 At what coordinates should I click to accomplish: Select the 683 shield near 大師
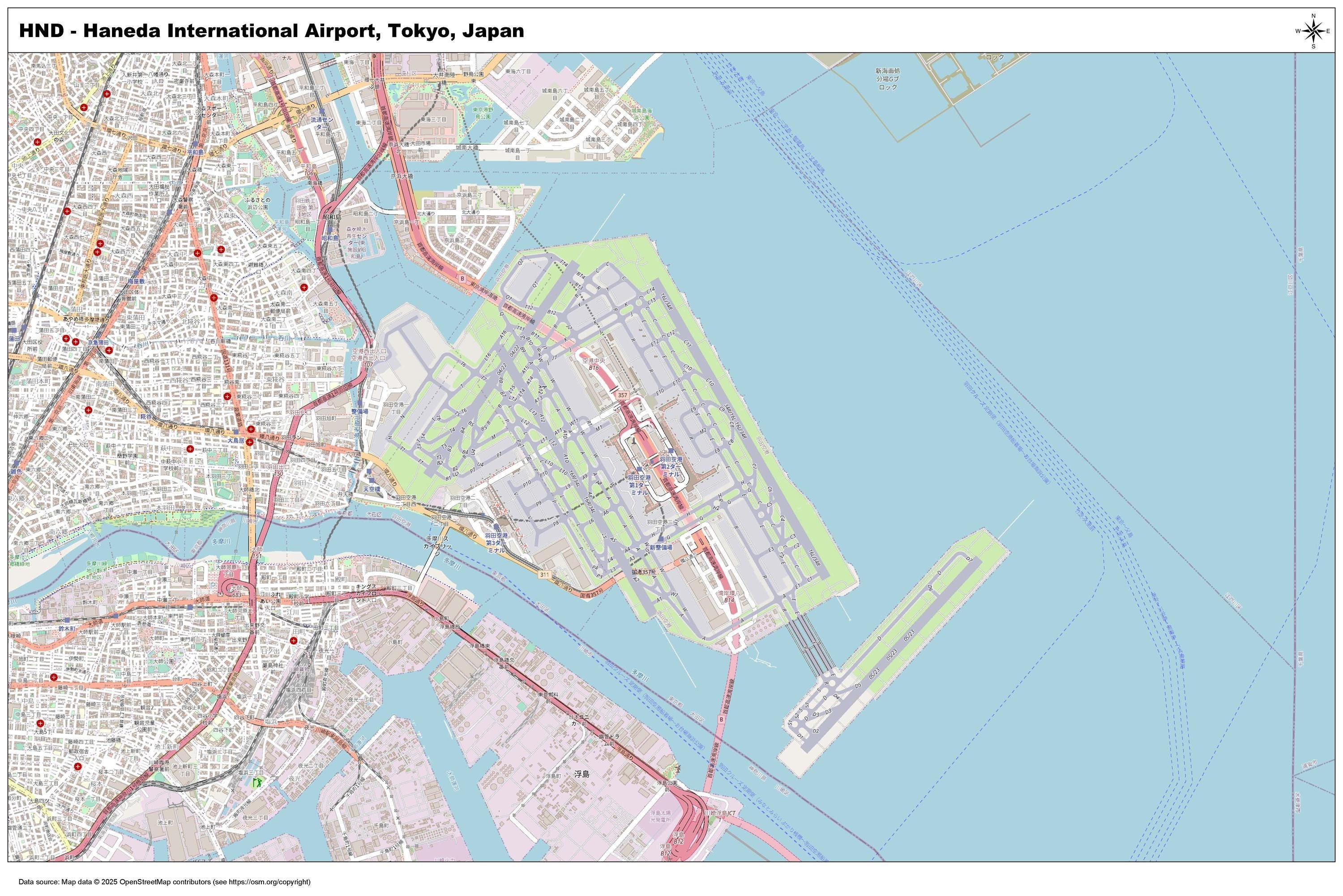click(x=237, y=595)
